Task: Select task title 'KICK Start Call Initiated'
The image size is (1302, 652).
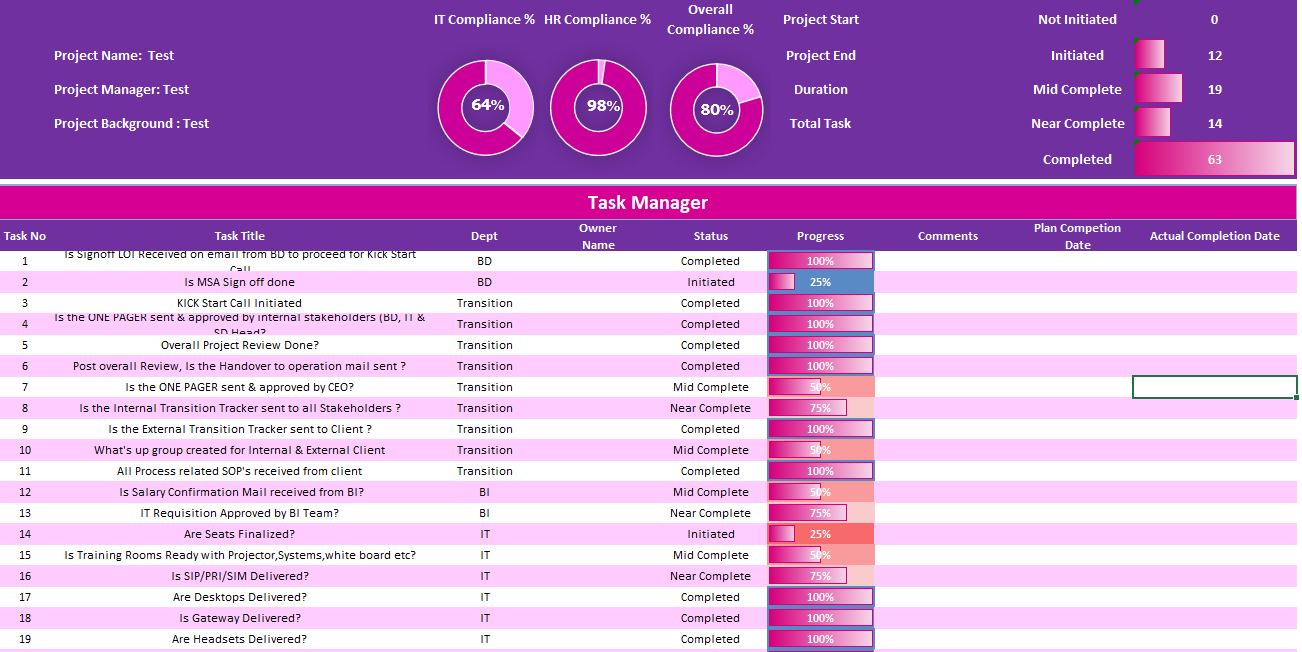Action: pos(240,303)
